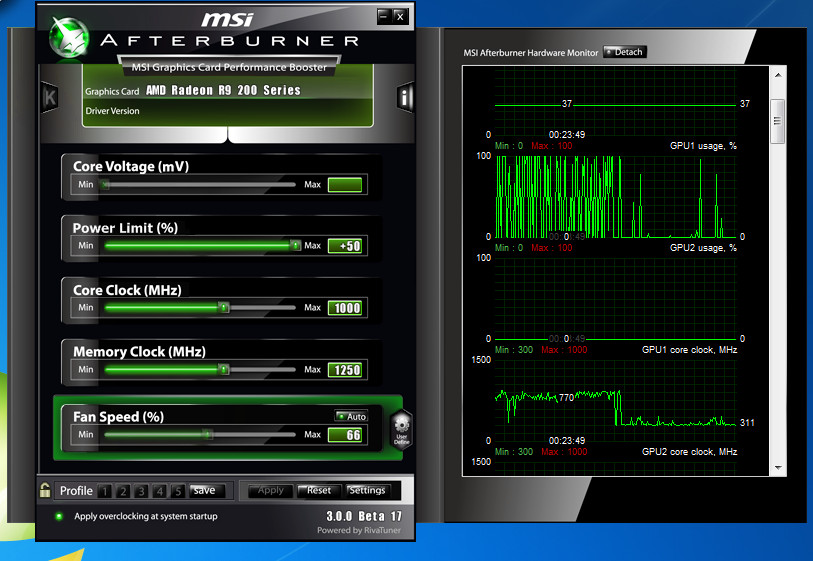Select profile slot 3

click(x=141, y=490)
